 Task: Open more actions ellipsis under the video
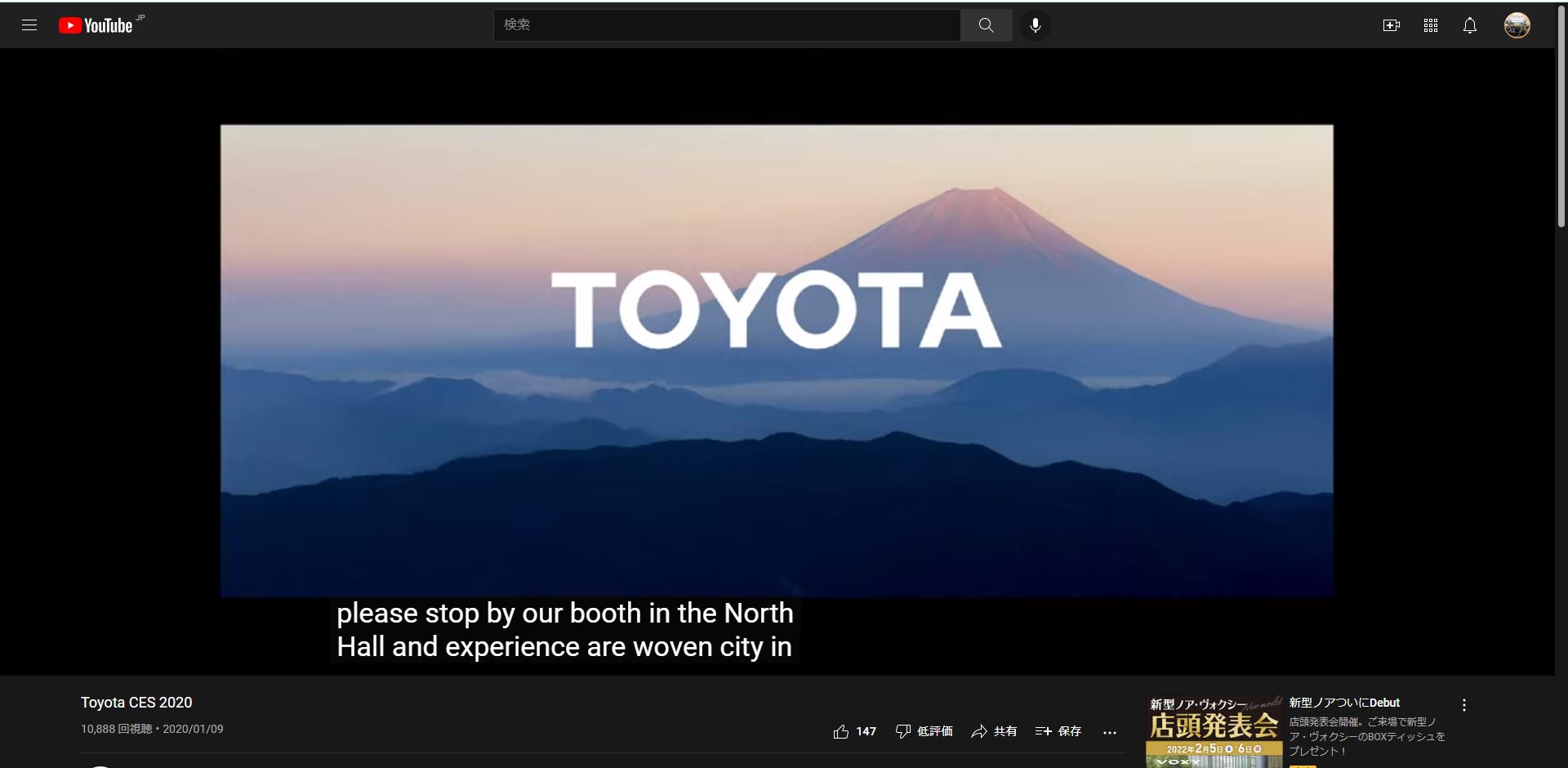[x=1110, y=732]
